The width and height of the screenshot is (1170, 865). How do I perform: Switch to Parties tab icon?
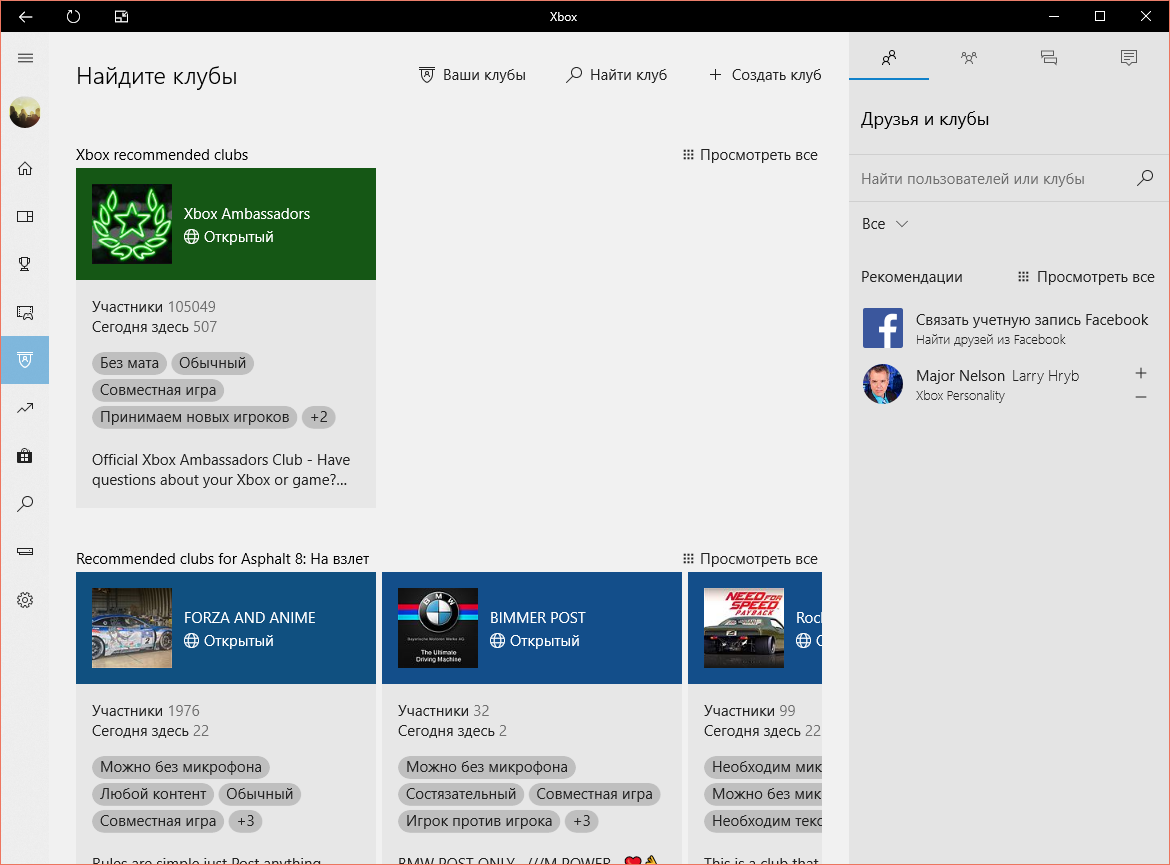click(969, 57)
